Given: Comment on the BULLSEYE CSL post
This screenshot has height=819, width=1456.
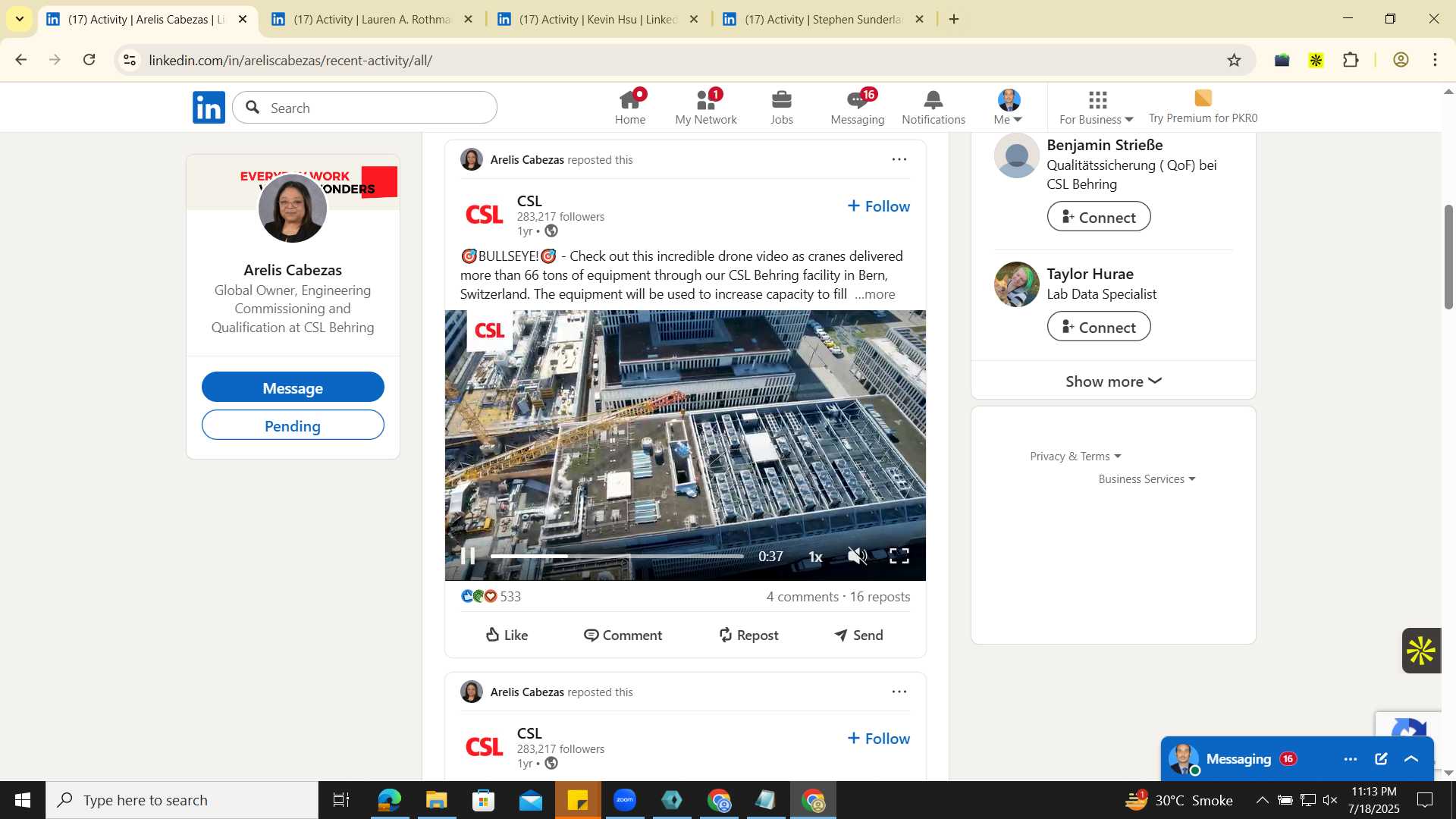Looking at the screenshot, I should 623,635.
